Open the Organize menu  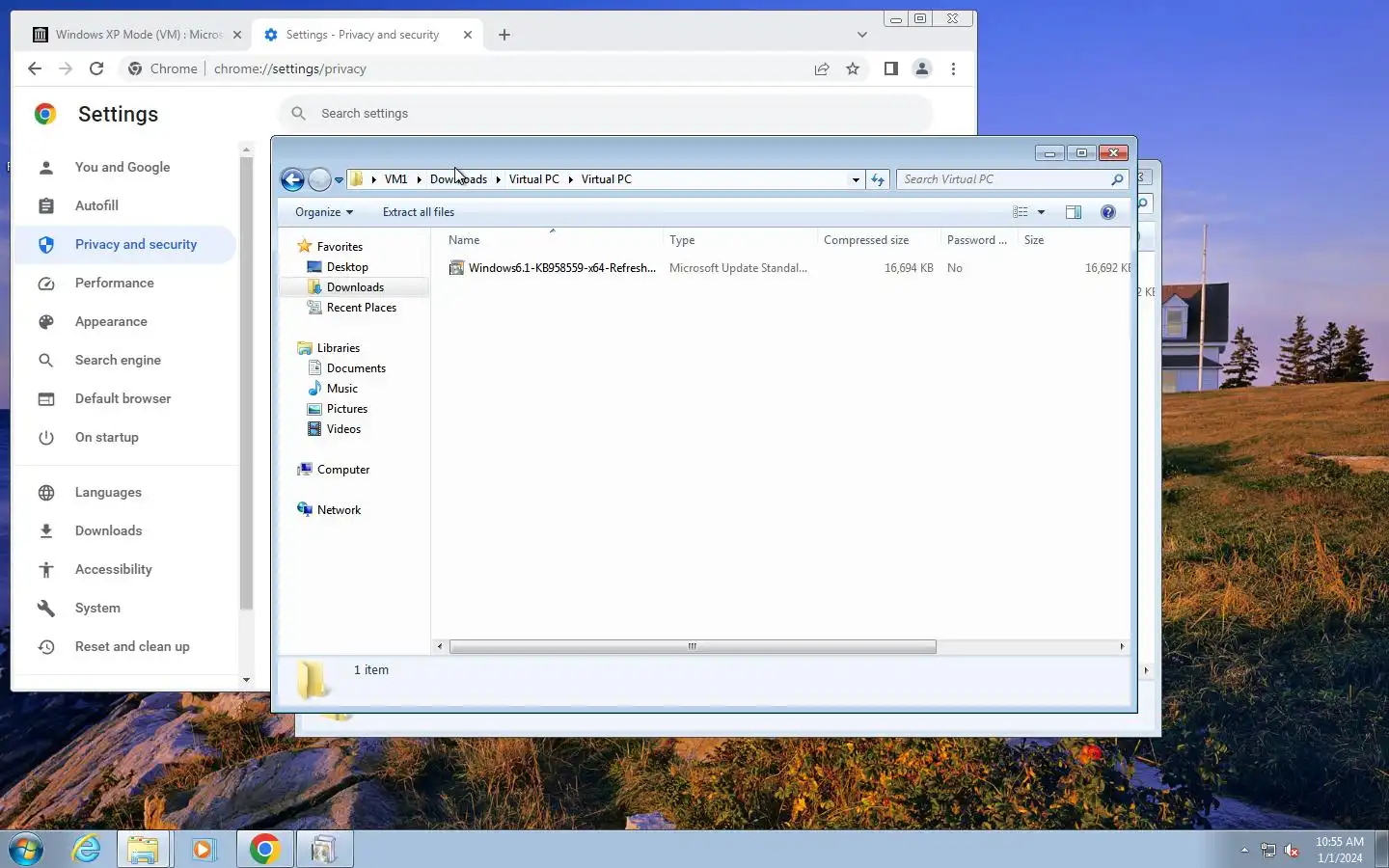pyautogui.click(x=324, y=212)
